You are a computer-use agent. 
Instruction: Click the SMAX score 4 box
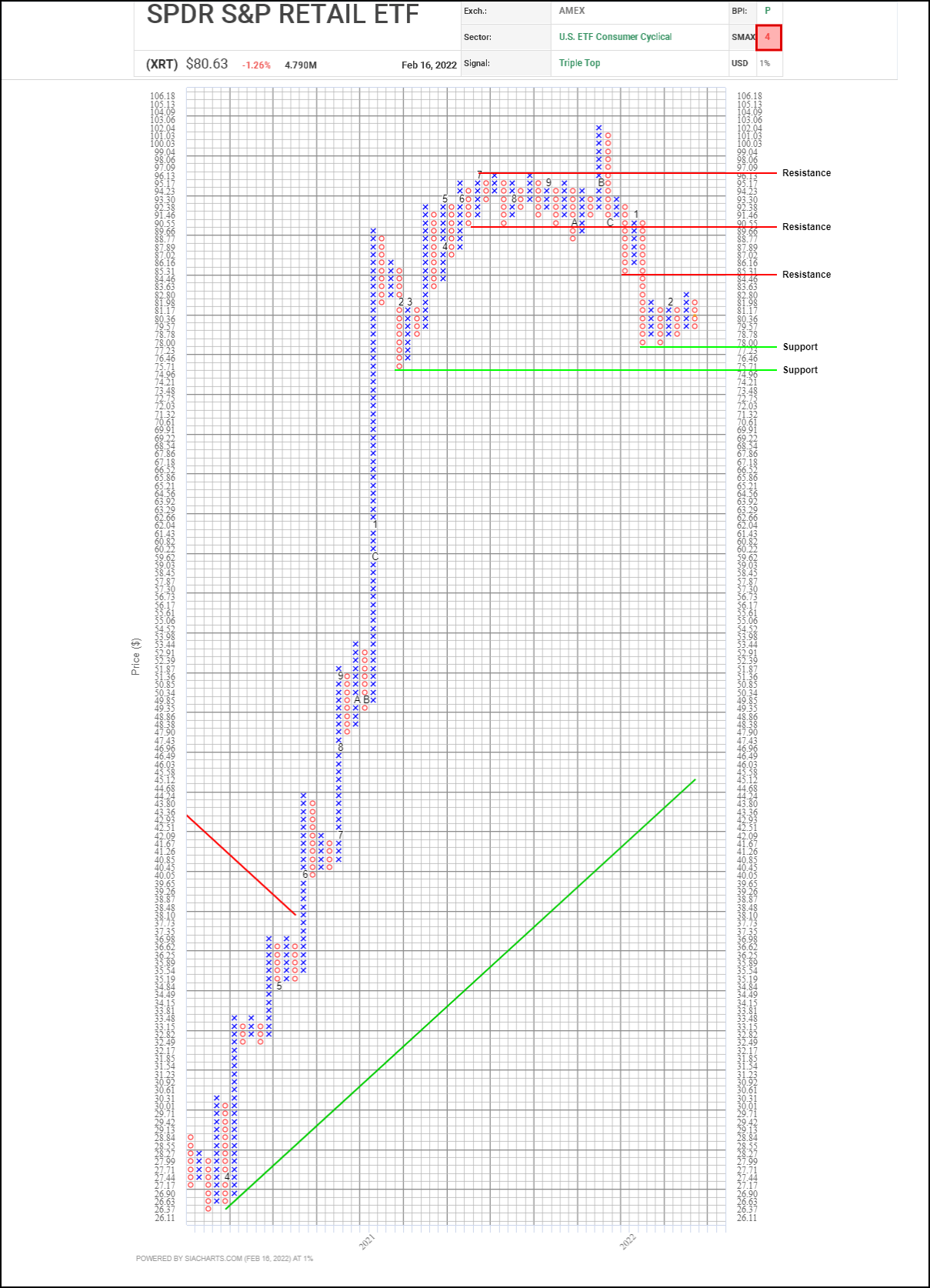pyautogui.click(x=768, y=37)
